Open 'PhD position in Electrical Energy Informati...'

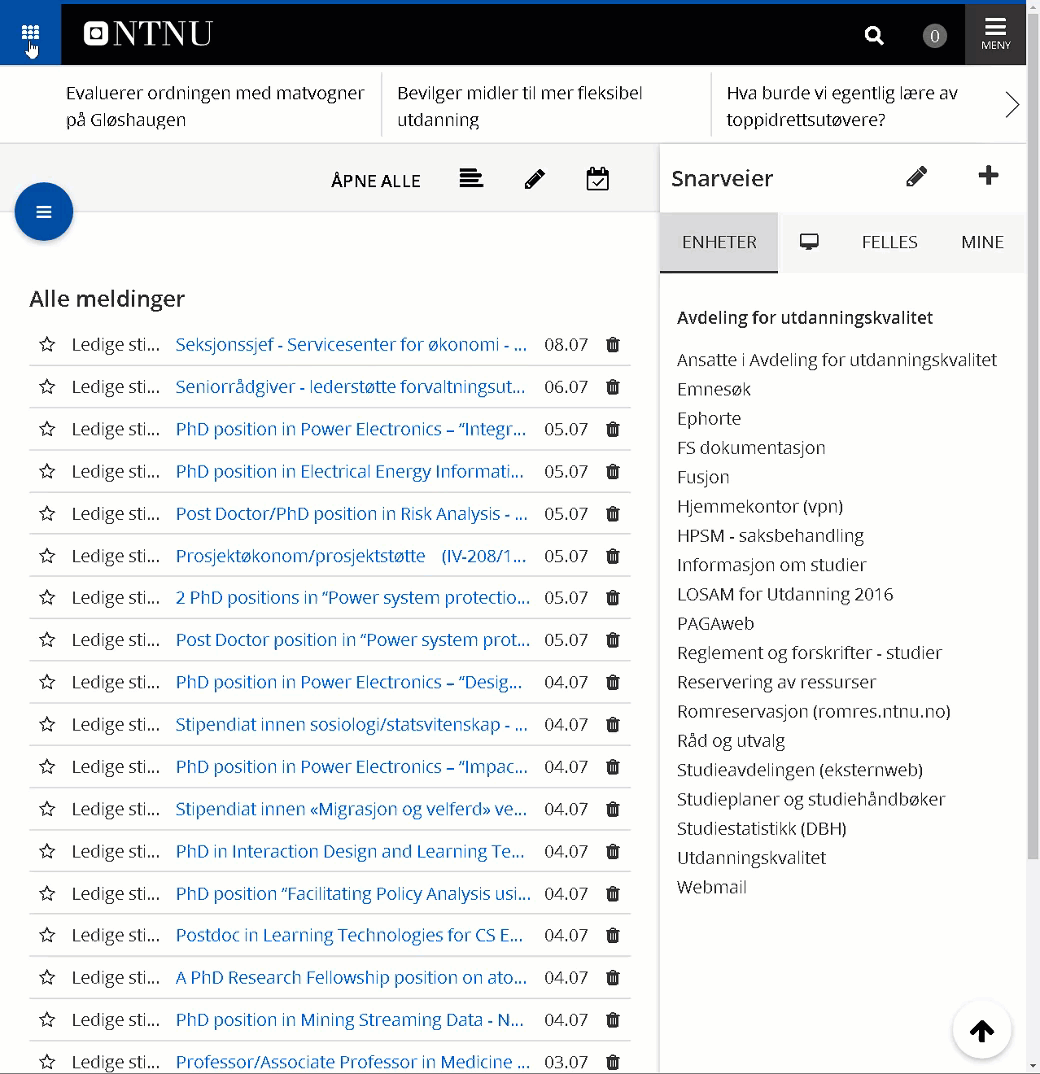pos(349,471)
